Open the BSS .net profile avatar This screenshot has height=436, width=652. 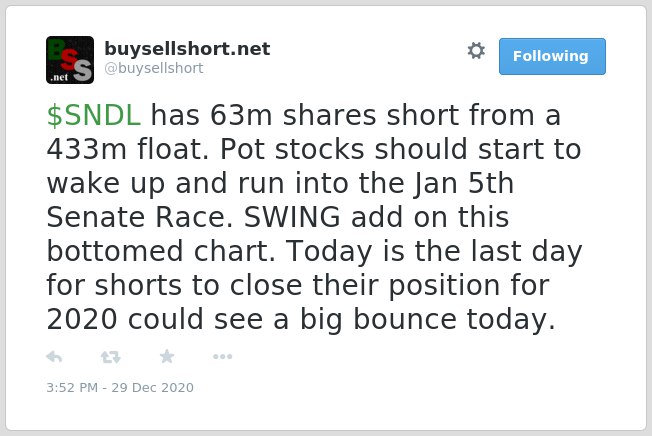click(70, 60)
